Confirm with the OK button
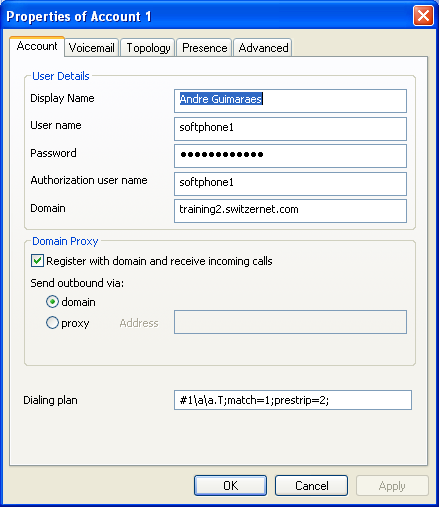This screenshot has height=507, width=439. click(230, 486)
